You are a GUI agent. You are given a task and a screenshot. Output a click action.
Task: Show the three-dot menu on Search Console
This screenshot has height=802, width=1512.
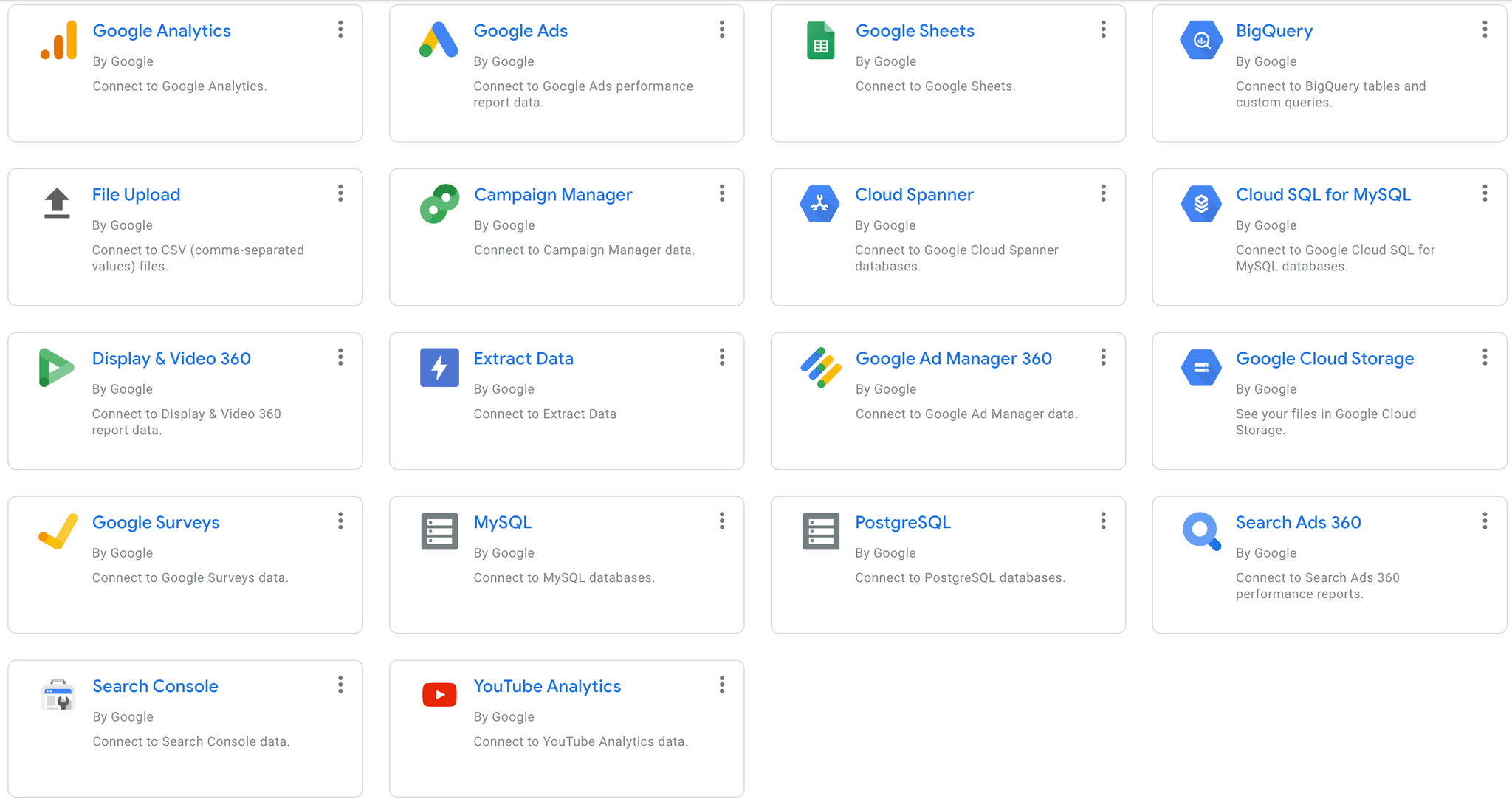coord(340,685)
